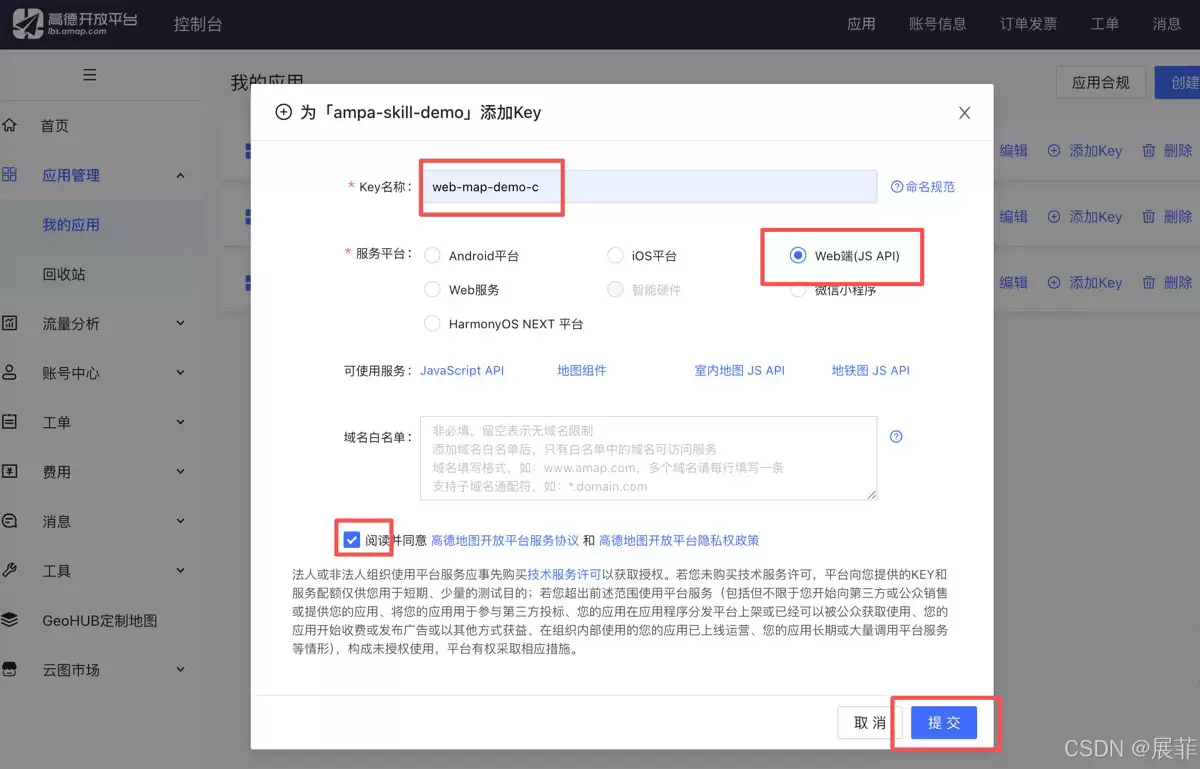The width and height of the screenshot is (1200, 769).
Task: Click the 提交 submit button
Action: coord(943,722)
